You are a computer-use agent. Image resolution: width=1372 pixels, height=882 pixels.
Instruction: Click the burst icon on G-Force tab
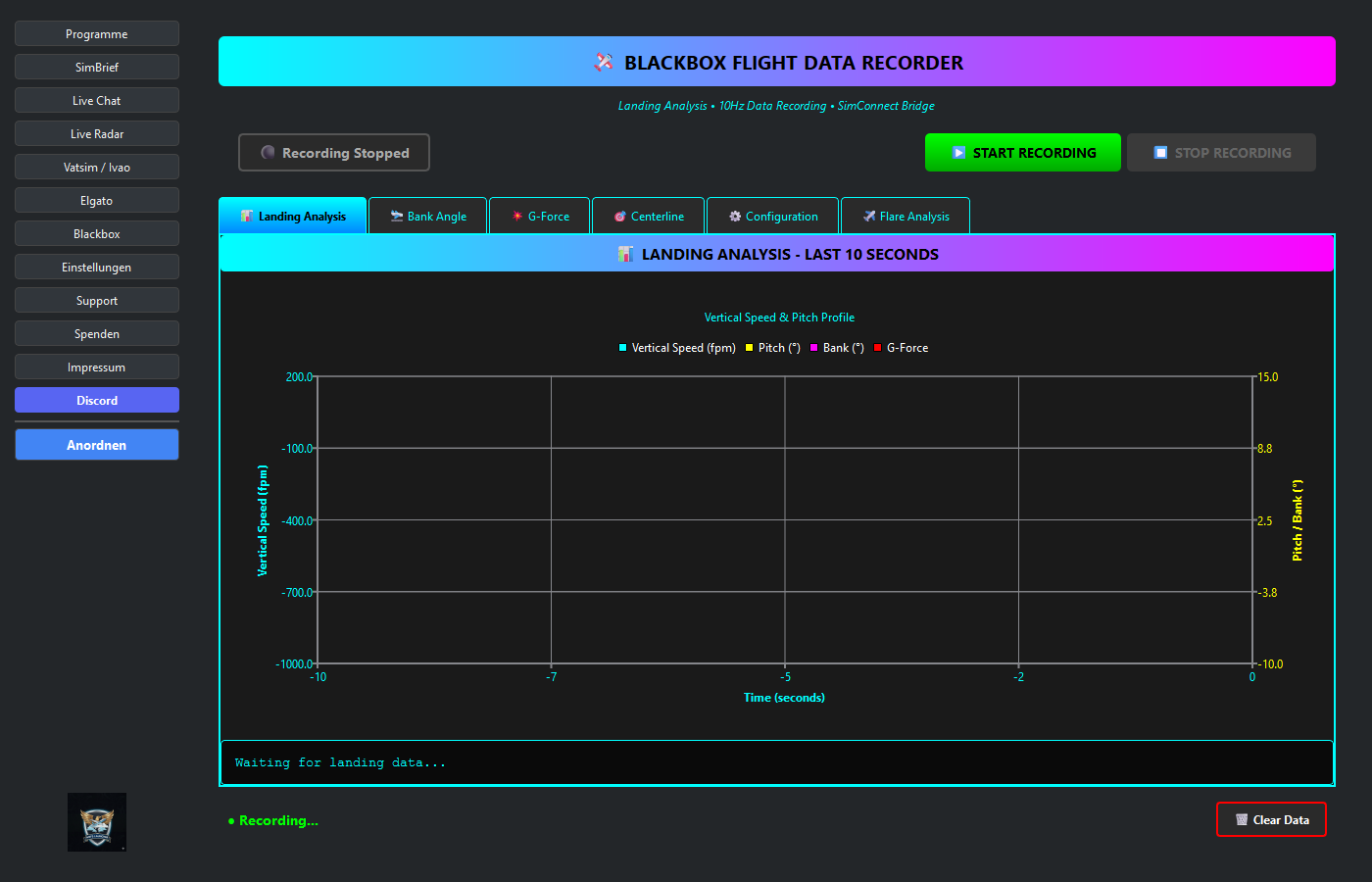(517, 217)
